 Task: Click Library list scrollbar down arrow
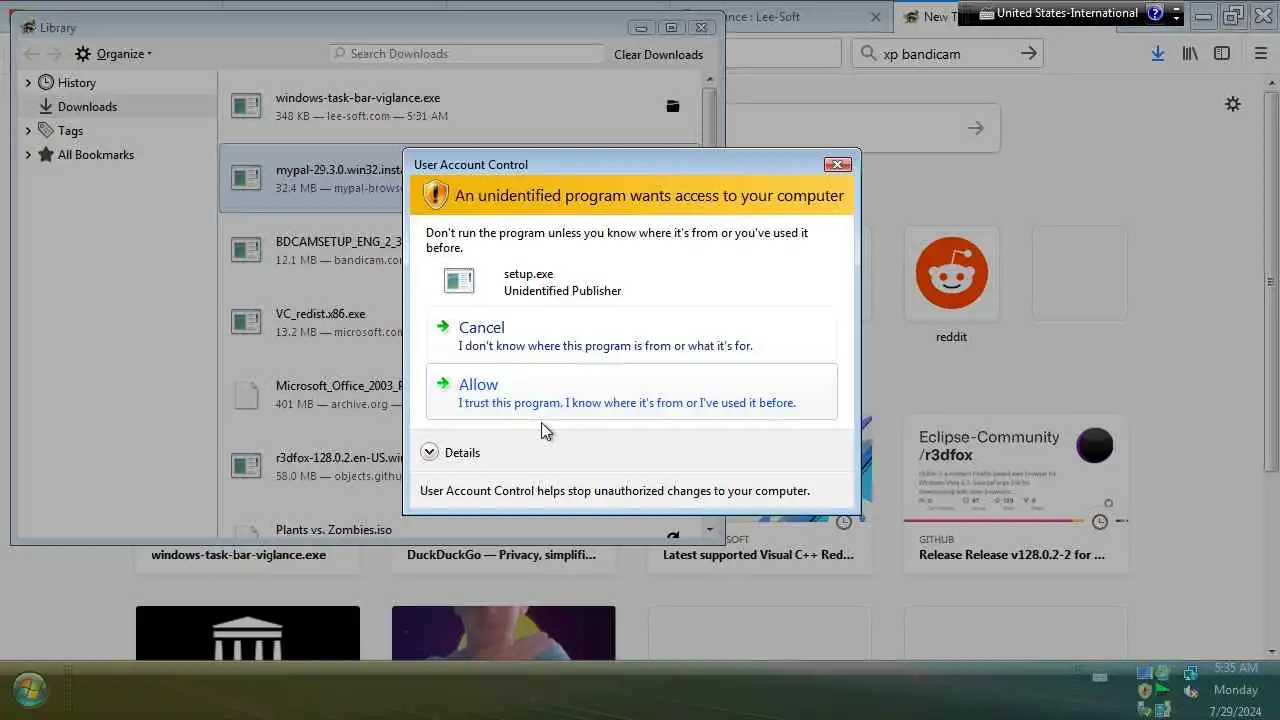click(x=710, y=530)
